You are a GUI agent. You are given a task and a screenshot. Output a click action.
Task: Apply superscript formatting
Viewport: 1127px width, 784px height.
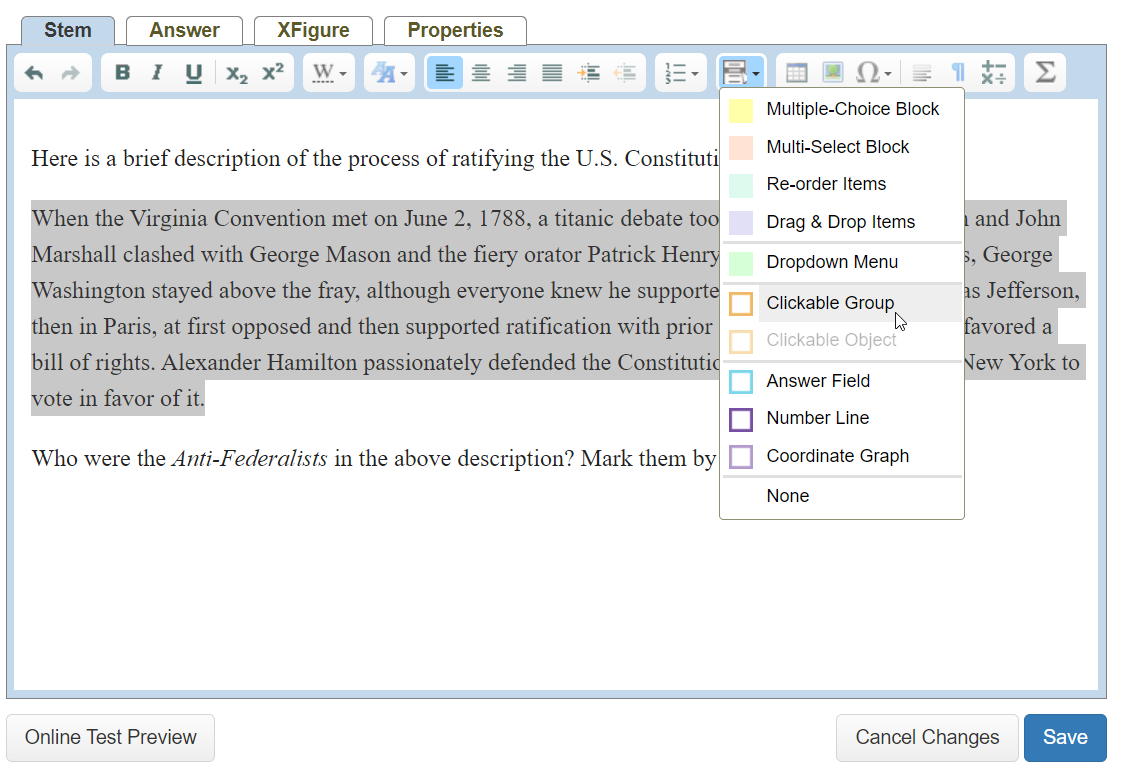click(x=273, y=73)
